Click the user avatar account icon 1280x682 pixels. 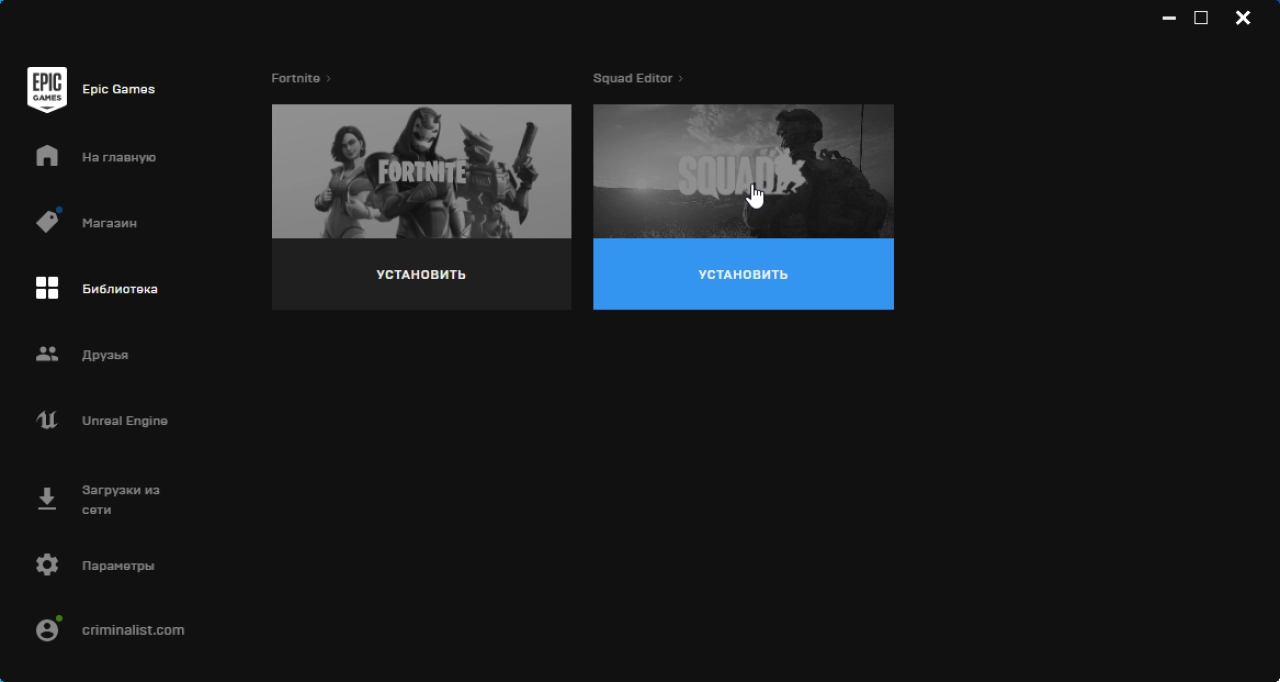pyautogui.click(x=47, y=630)
